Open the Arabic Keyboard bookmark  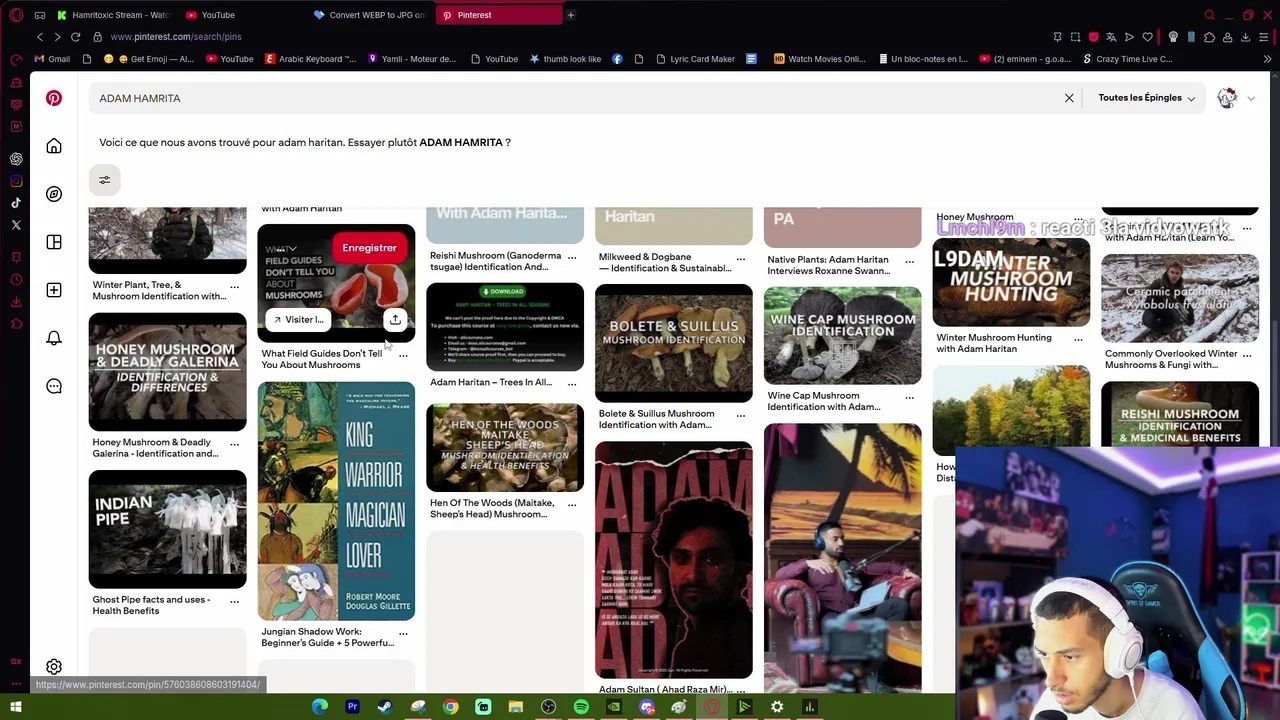[x=310, y=59]
